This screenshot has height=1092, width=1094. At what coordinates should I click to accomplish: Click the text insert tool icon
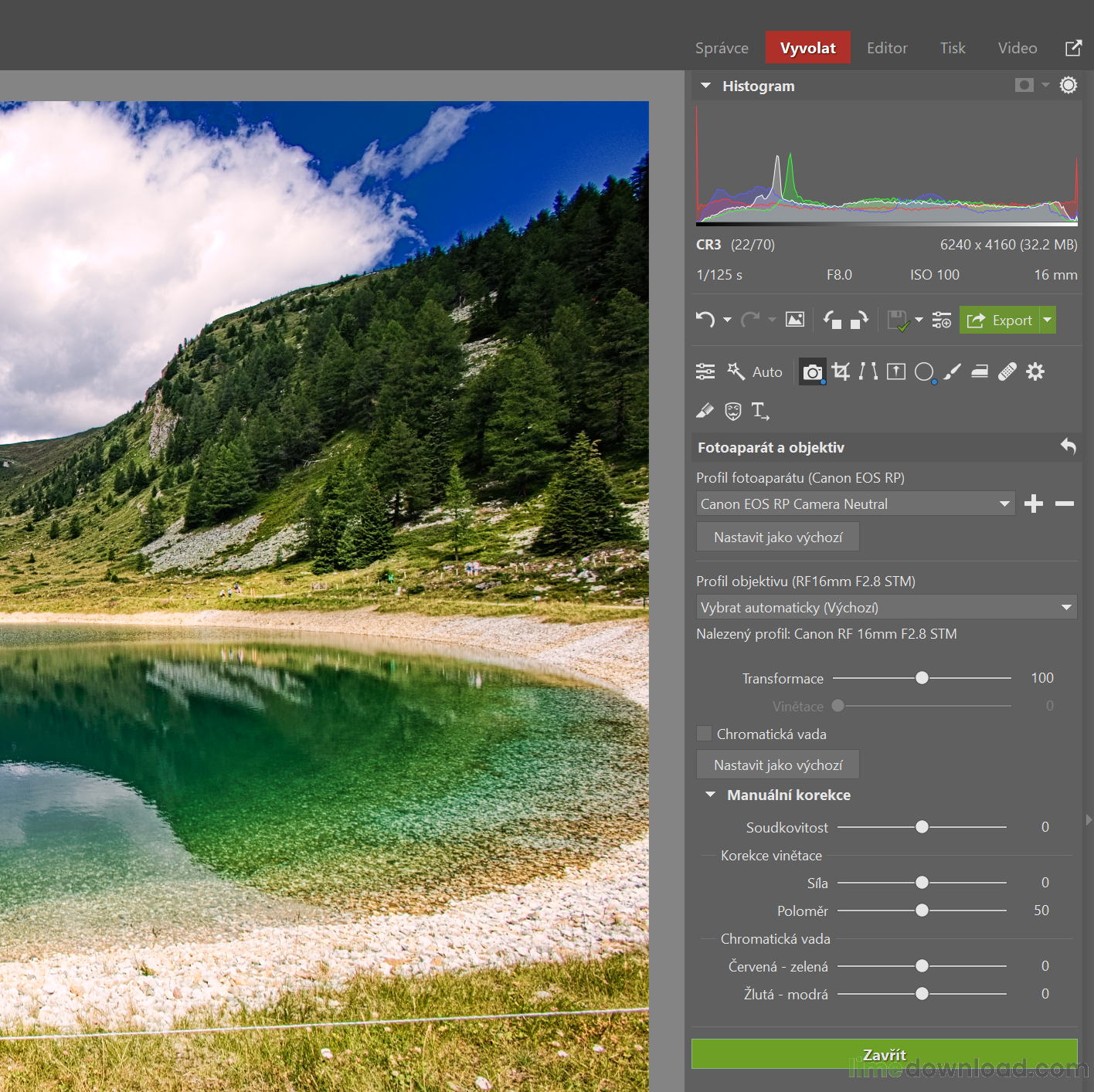(760, 411)
